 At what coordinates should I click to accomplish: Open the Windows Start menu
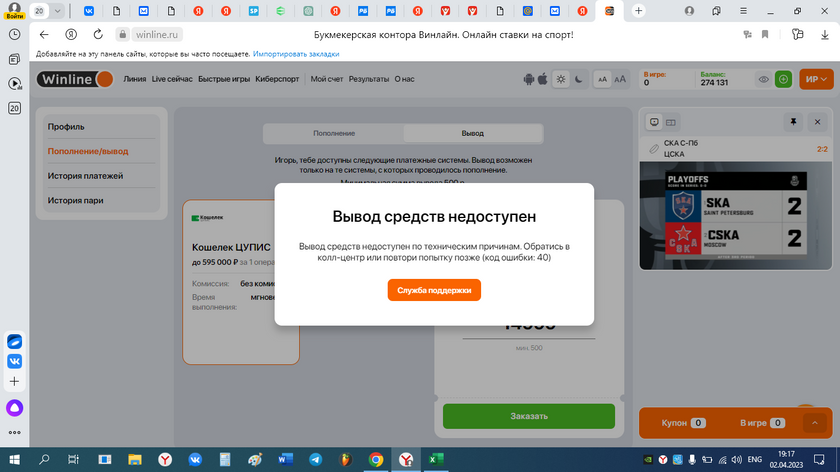coord(14,460)
